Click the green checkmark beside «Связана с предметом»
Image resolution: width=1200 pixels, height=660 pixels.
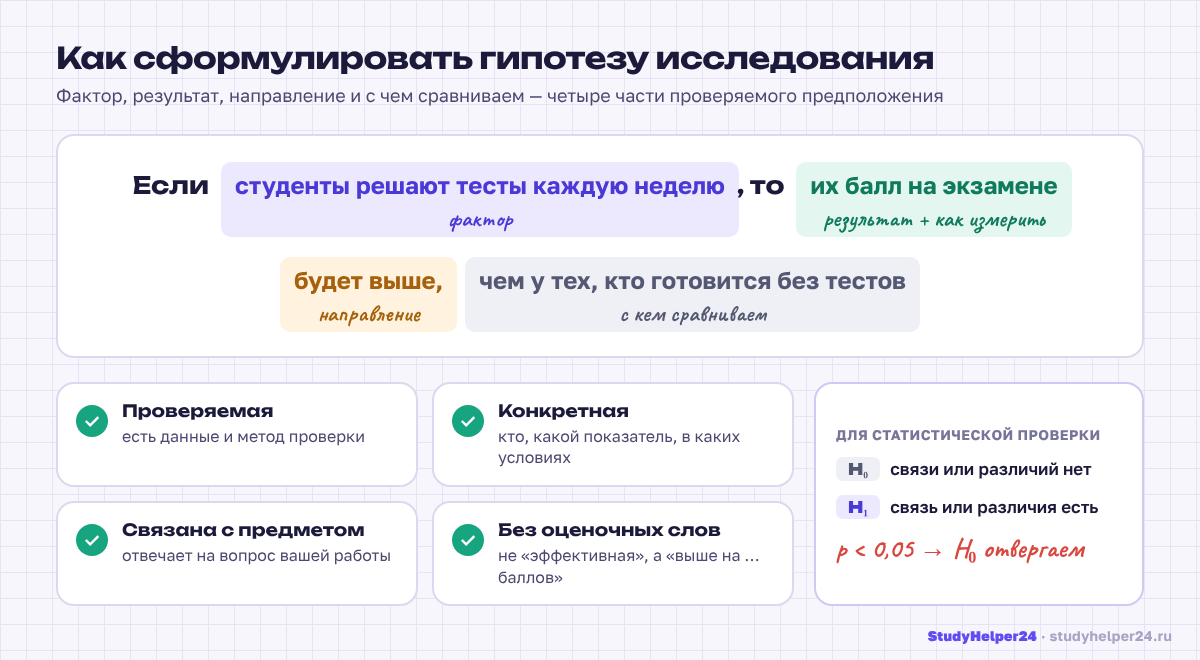tap(92, 540)
